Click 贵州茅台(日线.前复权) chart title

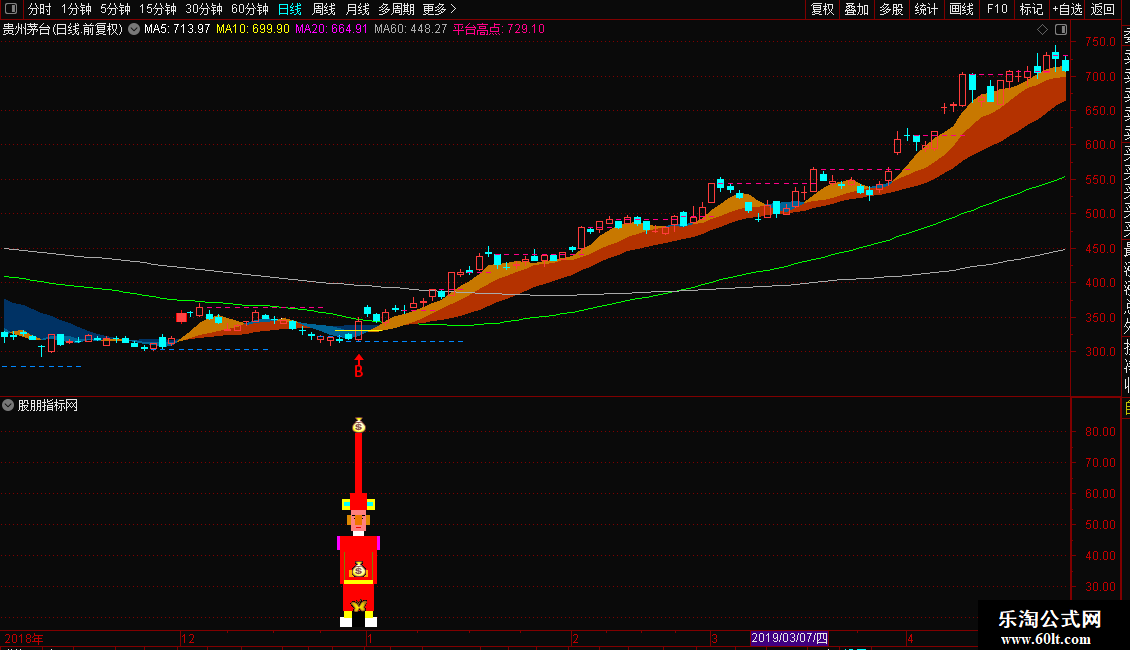(63, 30)
